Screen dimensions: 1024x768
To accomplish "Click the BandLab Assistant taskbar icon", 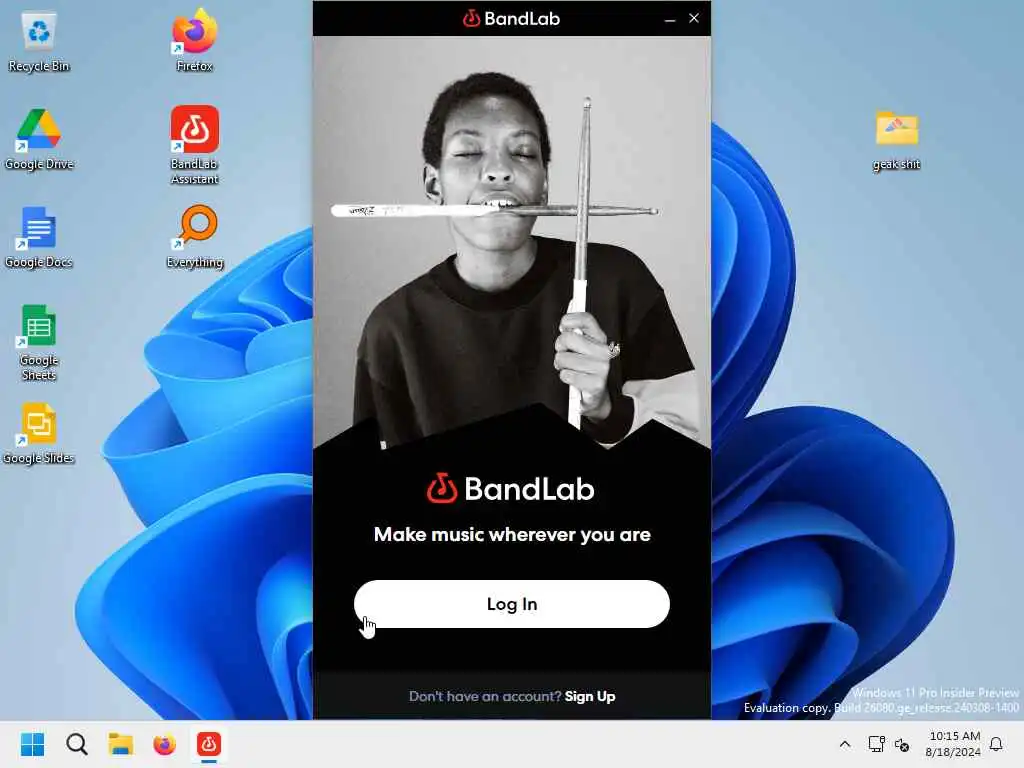I will pos(209,744).
